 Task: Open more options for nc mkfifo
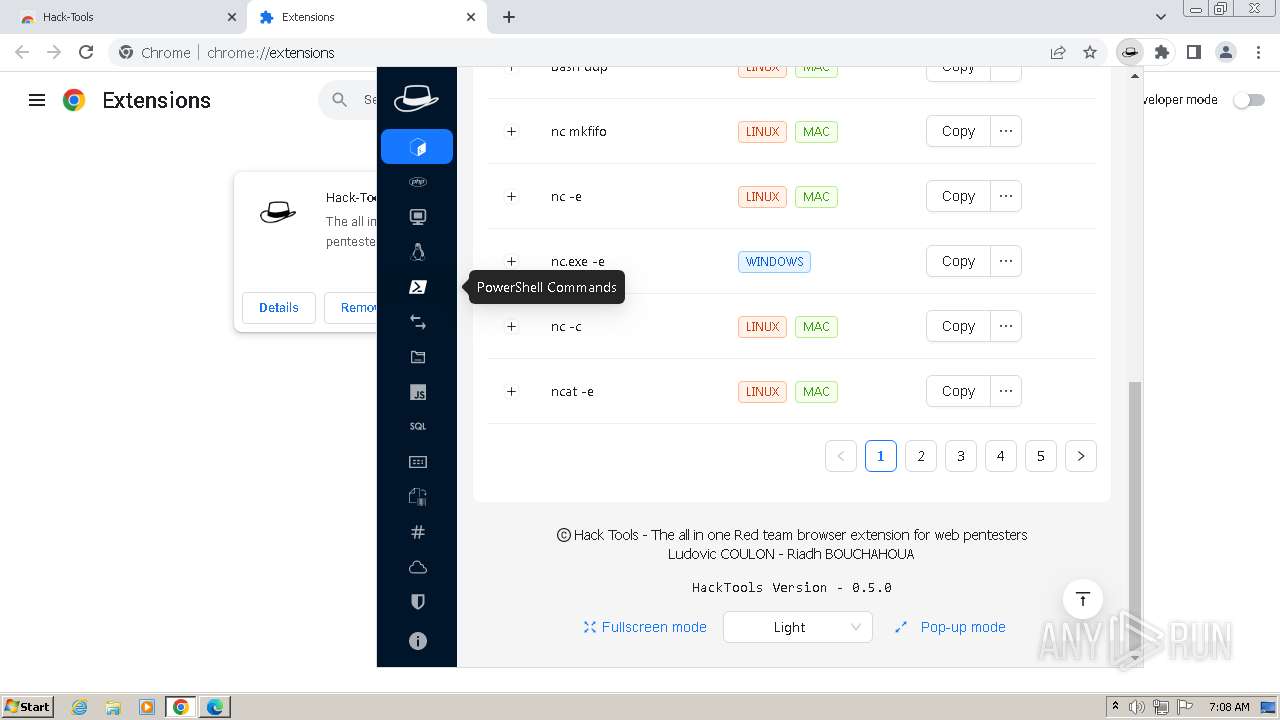[1006, 131]
